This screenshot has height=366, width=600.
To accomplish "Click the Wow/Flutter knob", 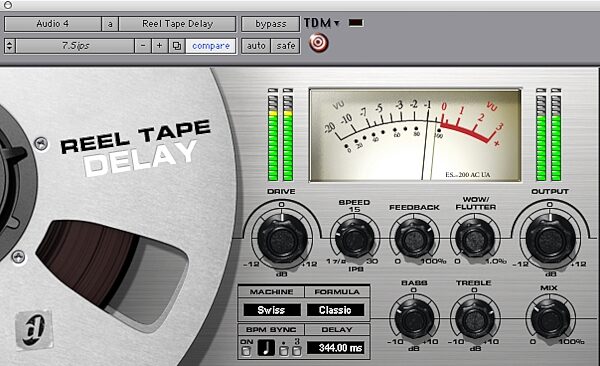I will coord(475,239).
